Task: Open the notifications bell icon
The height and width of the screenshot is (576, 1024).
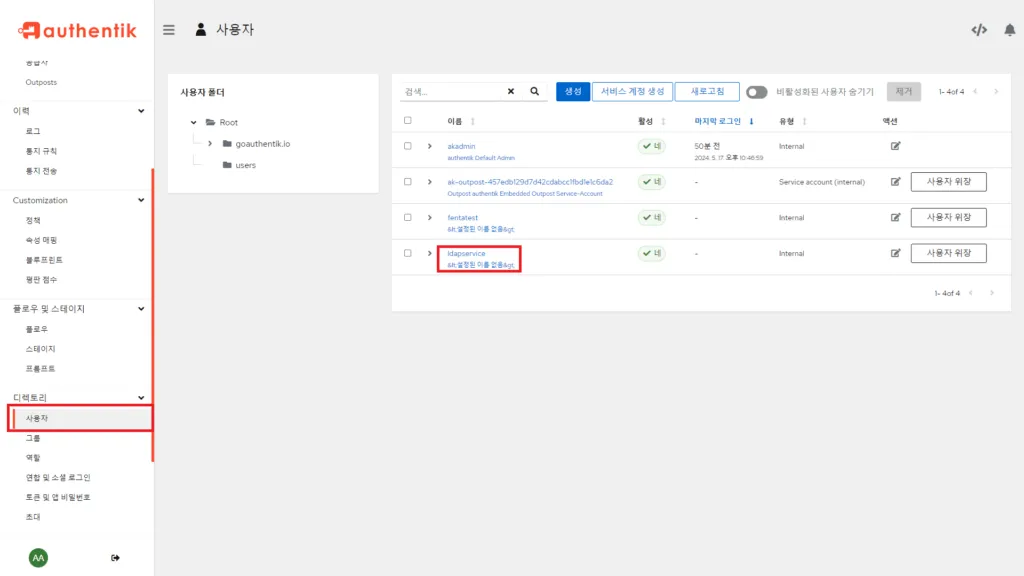Action: pyautogui.click(x=1009, y=30)
